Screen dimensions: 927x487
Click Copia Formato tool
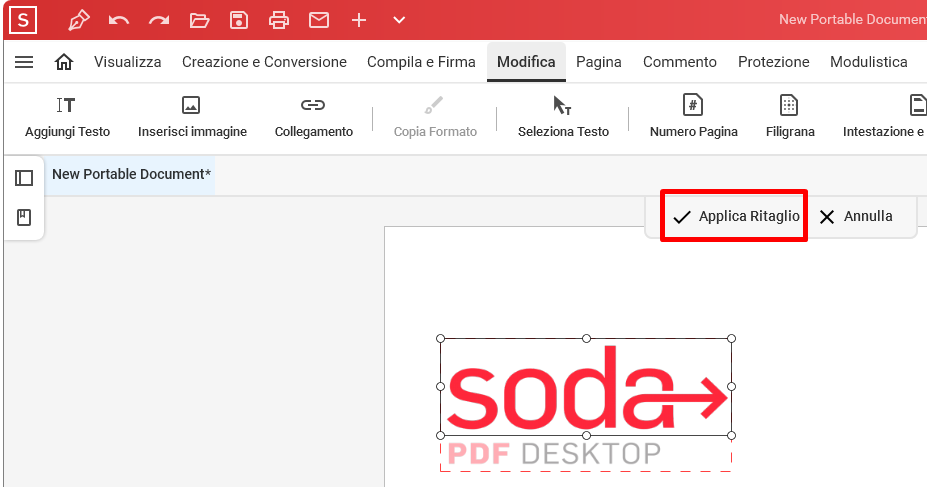coord(435,118)
